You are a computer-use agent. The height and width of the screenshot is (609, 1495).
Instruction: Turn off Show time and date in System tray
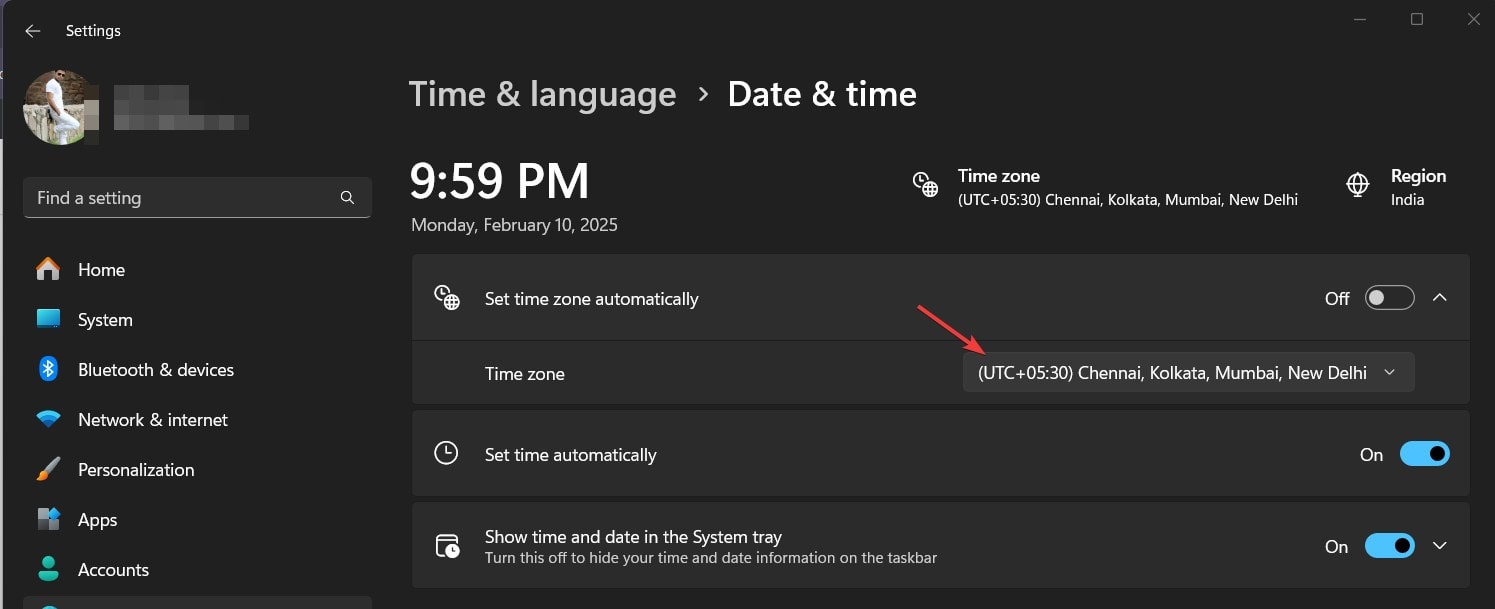[x=1390, y=546]
